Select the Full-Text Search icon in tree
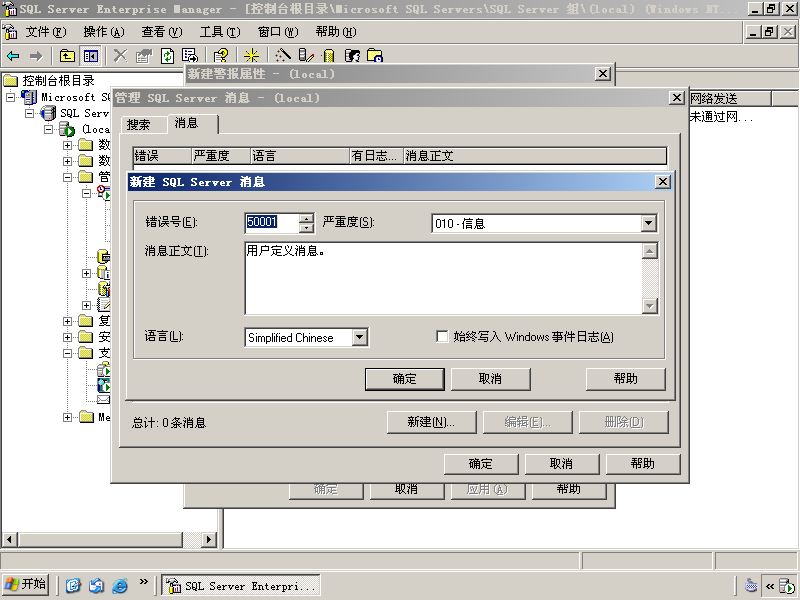800x600 pixels. (104, 385)
